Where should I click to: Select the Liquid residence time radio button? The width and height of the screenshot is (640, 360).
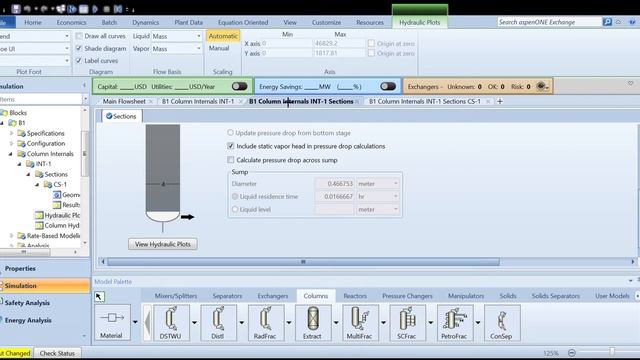click(235, 196)
